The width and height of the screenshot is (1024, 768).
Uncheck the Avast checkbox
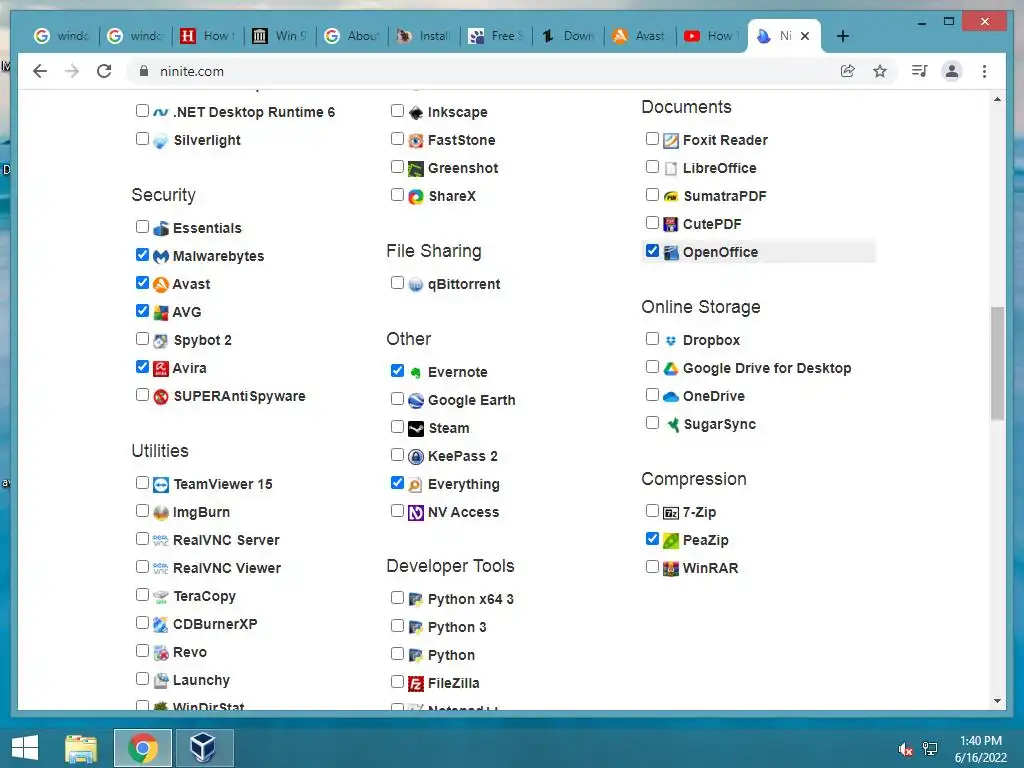(142, 283)
